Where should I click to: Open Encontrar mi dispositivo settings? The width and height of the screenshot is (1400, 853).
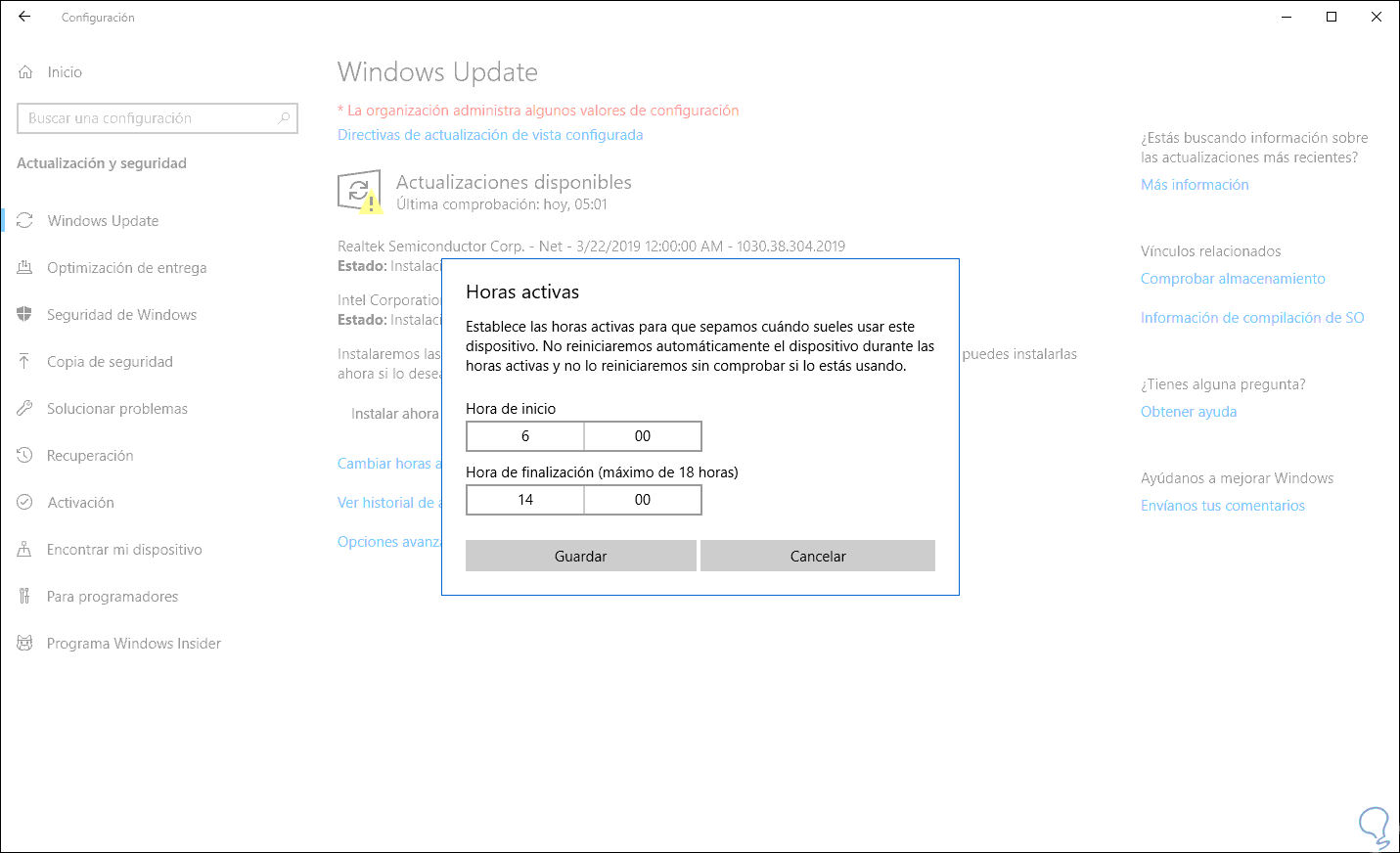point(124,550)
